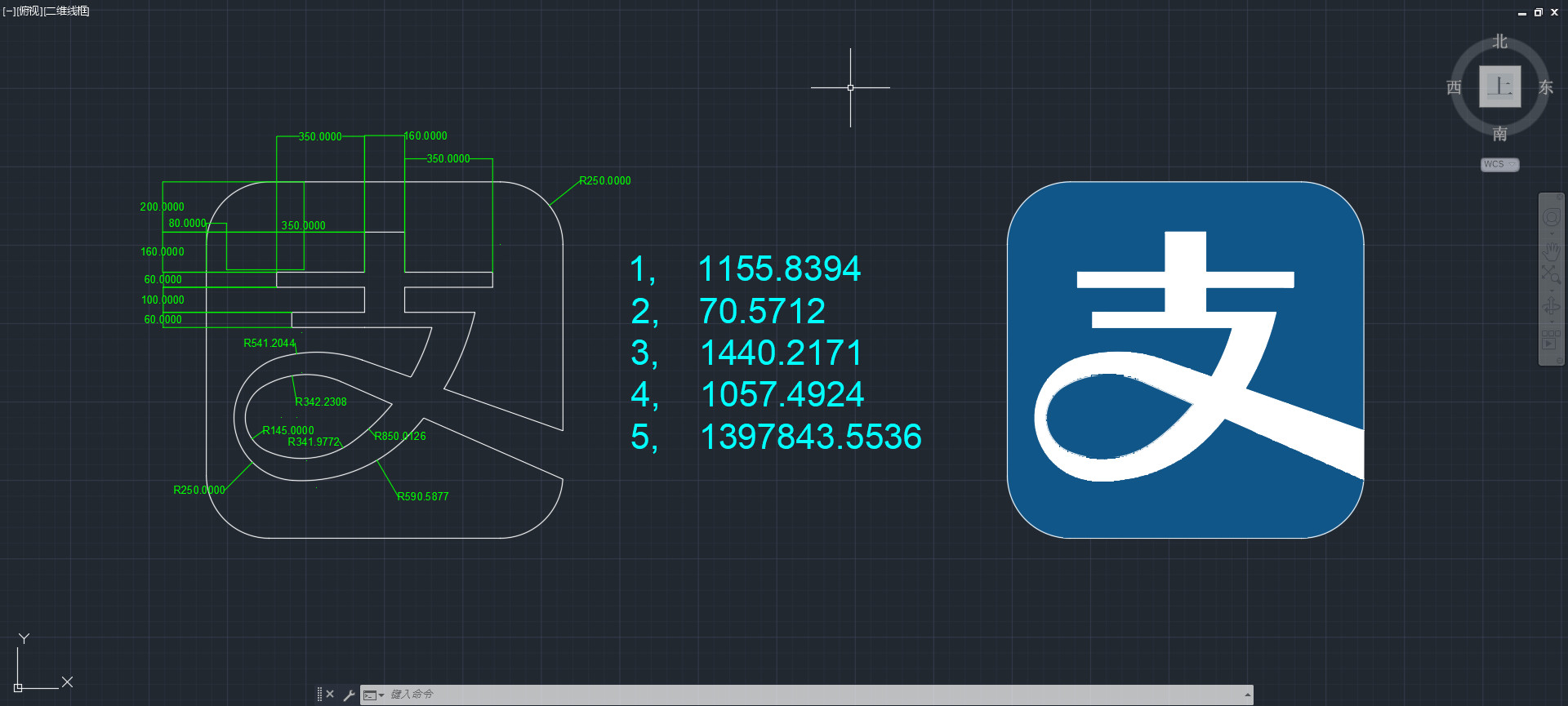This screenshot has height=706, width=1568.
Task: Click the 上 top face of the ViewCube
Action: [x=1500, y=86]
